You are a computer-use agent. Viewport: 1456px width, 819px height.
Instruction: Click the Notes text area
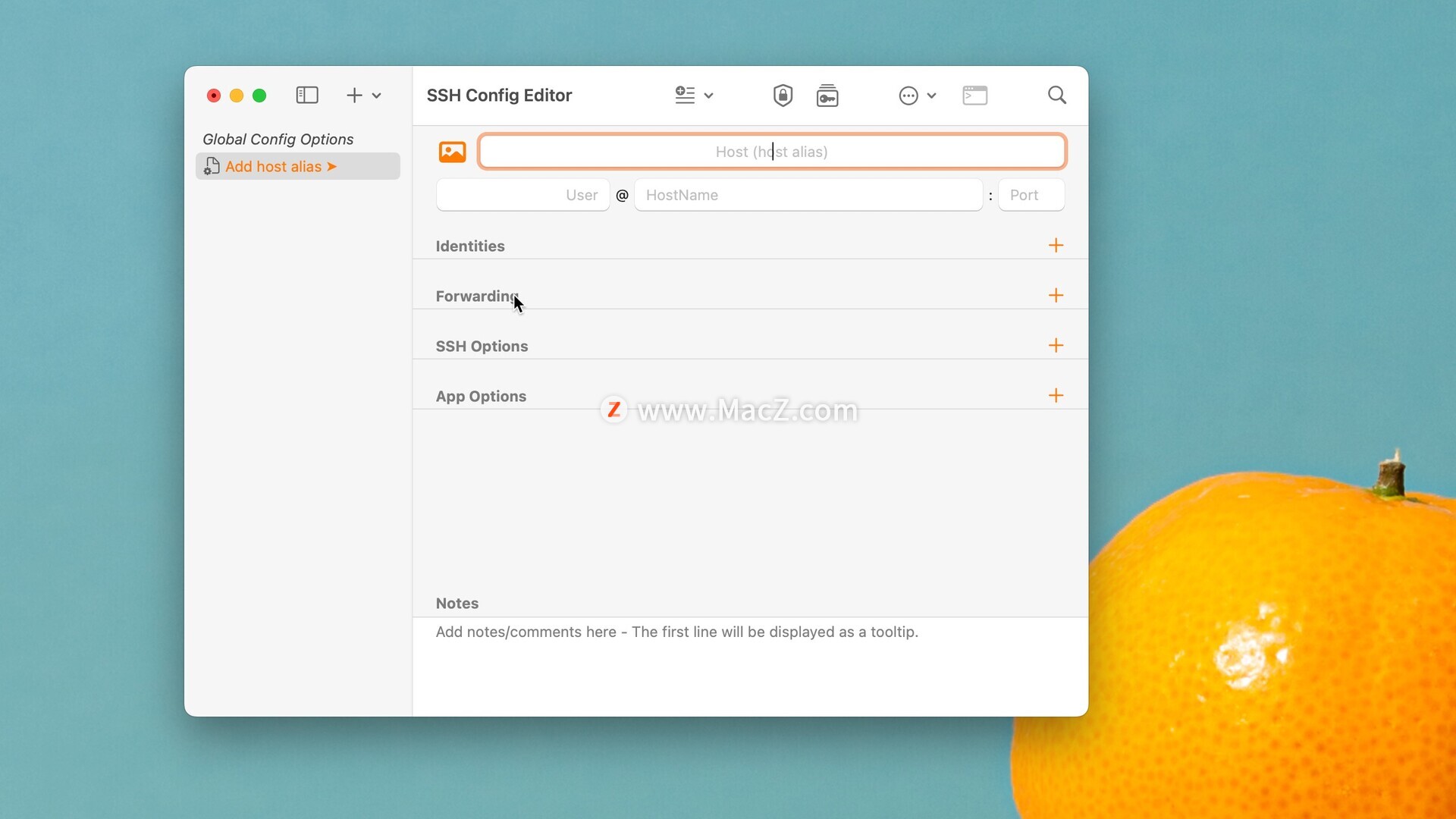(750, 666)
